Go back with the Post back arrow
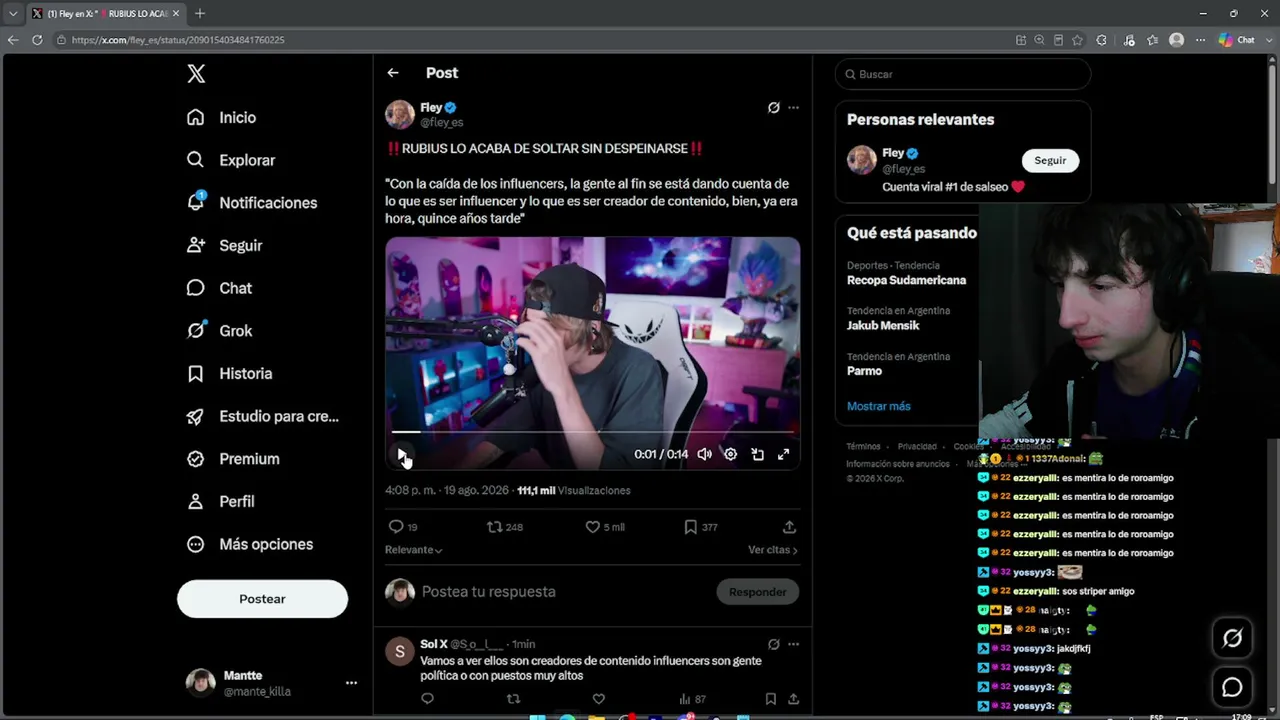The width and height of the screenshot is (1280, 720). tap(393, 73)
